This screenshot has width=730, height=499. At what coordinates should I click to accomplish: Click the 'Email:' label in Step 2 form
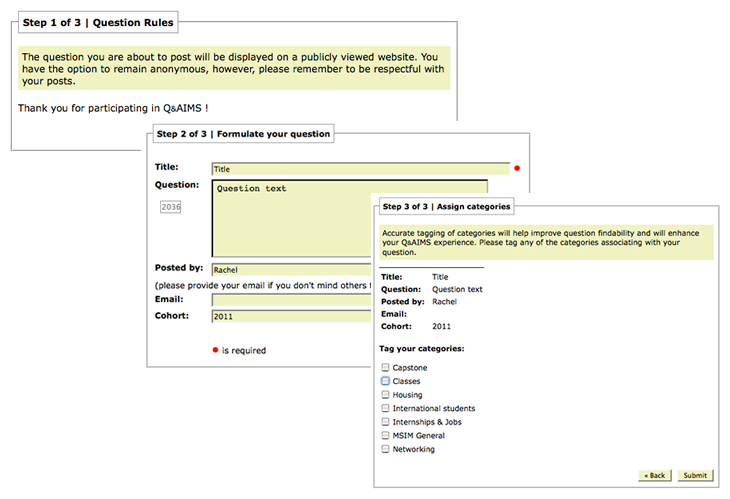pos(169,299)
